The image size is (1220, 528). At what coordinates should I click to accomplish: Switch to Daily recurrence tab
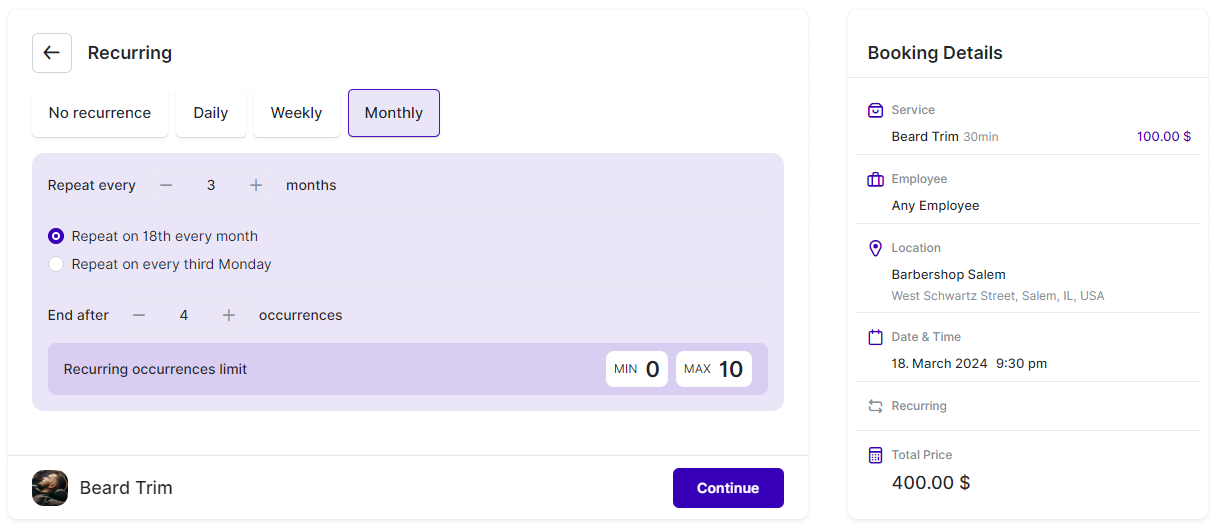211,113
